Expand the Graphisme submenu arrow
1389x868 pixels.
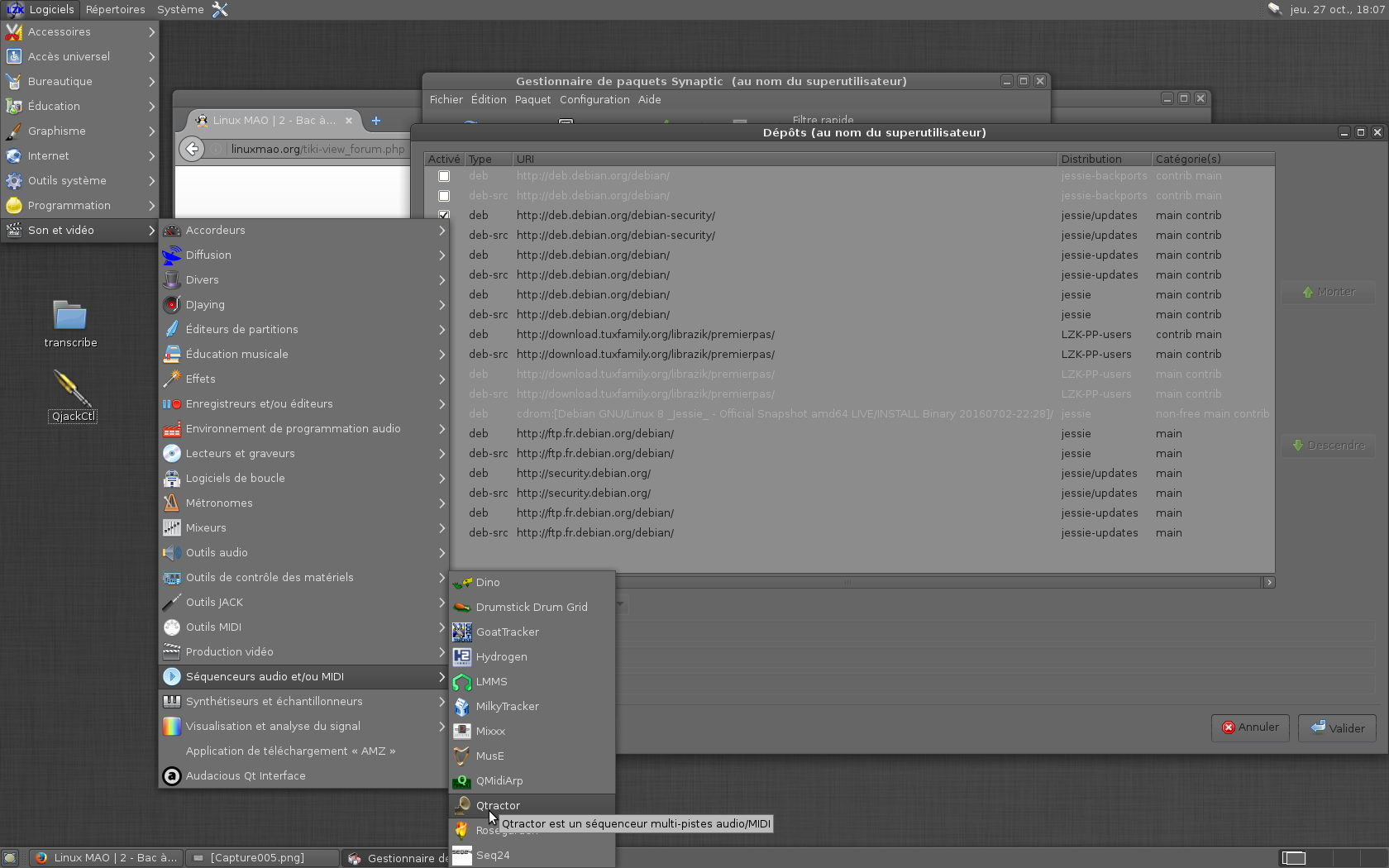click(x=151, y=131)
